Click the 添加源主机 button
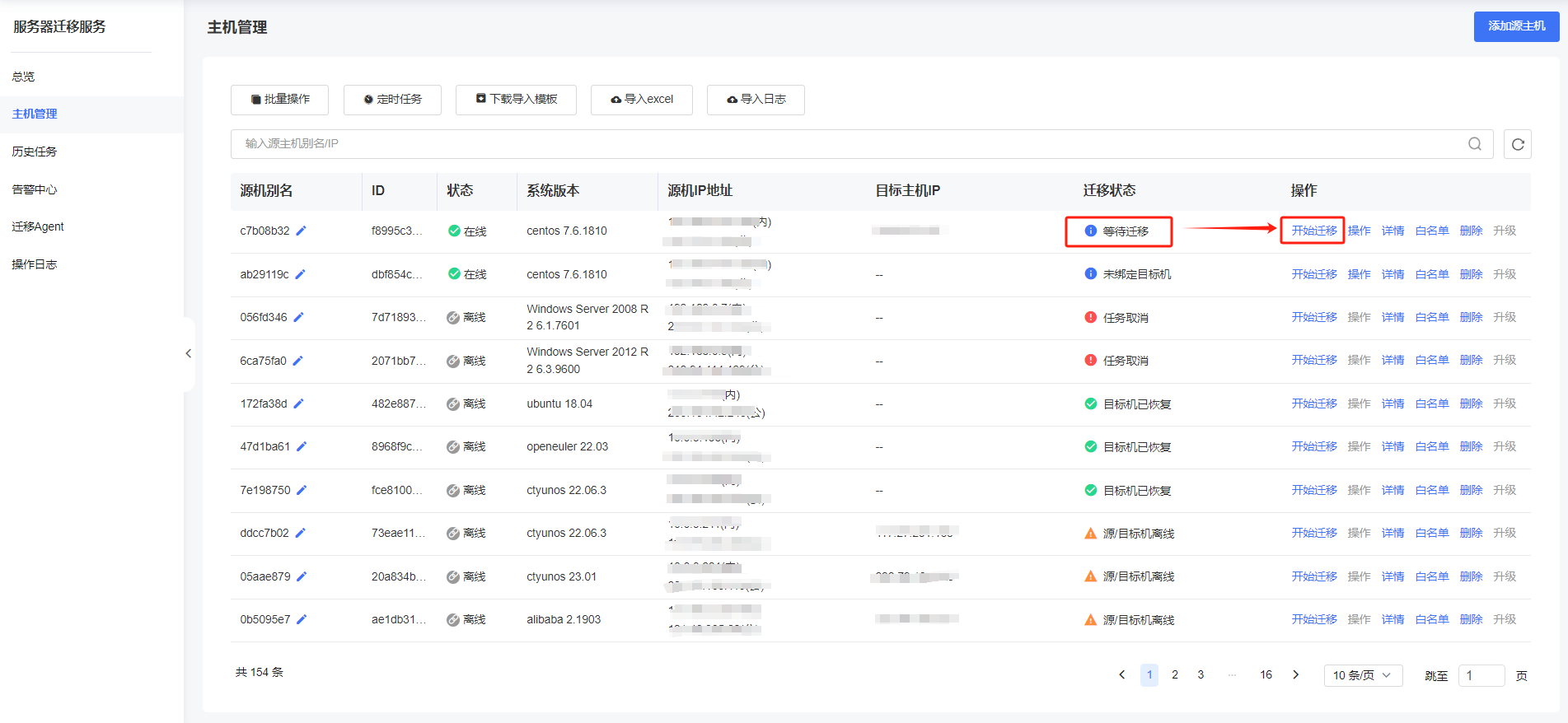The height and width of the screenshot is (723, 1568). coord(1516,26)
